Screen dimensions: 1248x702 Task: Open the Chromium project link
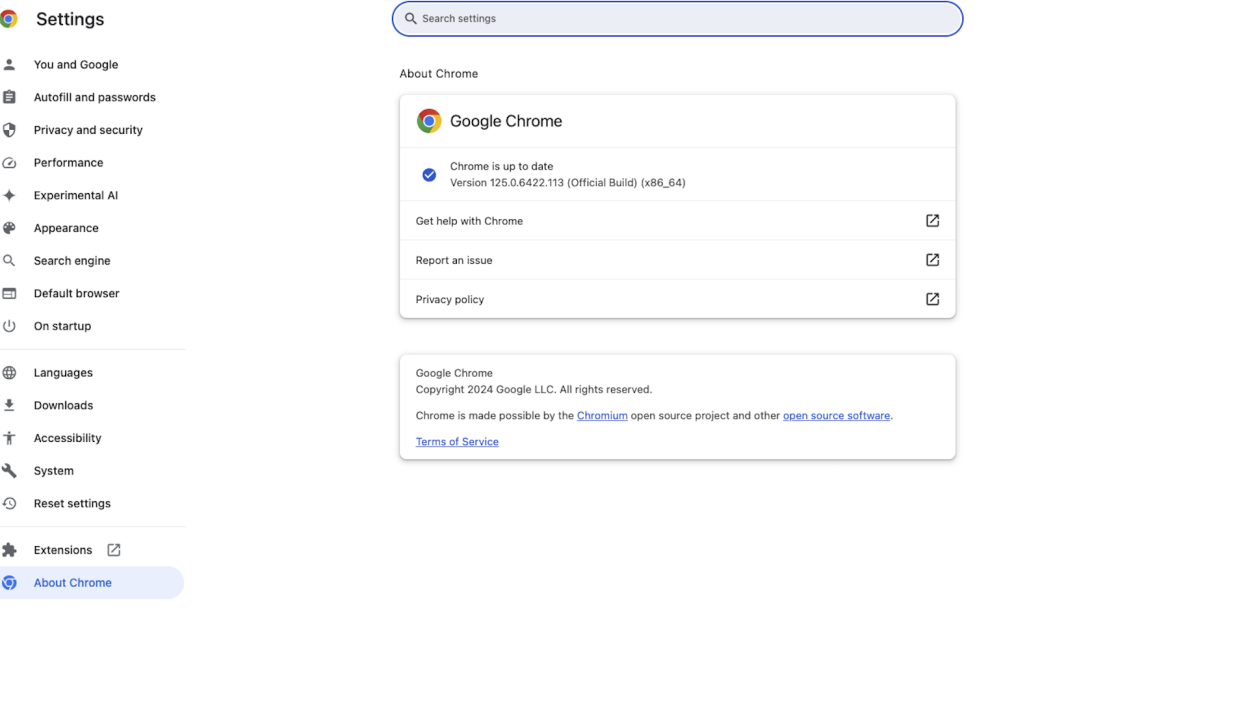(602, 416)
